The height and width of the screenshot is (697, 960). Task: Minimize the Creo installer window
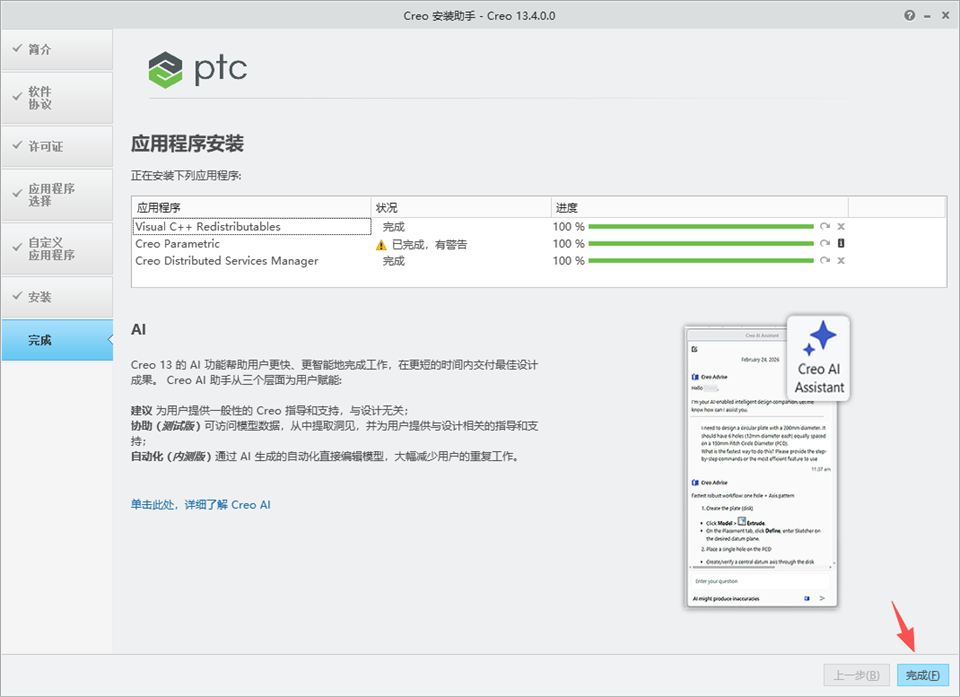928,16
